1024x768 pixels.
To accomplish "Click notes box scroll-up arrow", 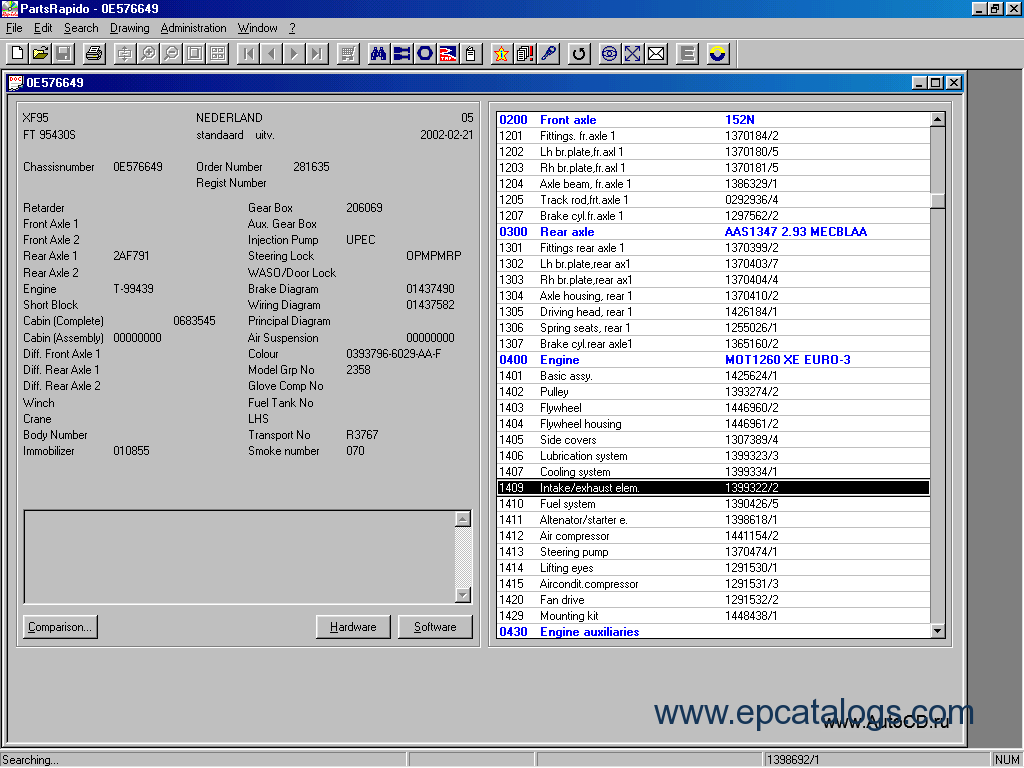I will [x=463, y=519].
